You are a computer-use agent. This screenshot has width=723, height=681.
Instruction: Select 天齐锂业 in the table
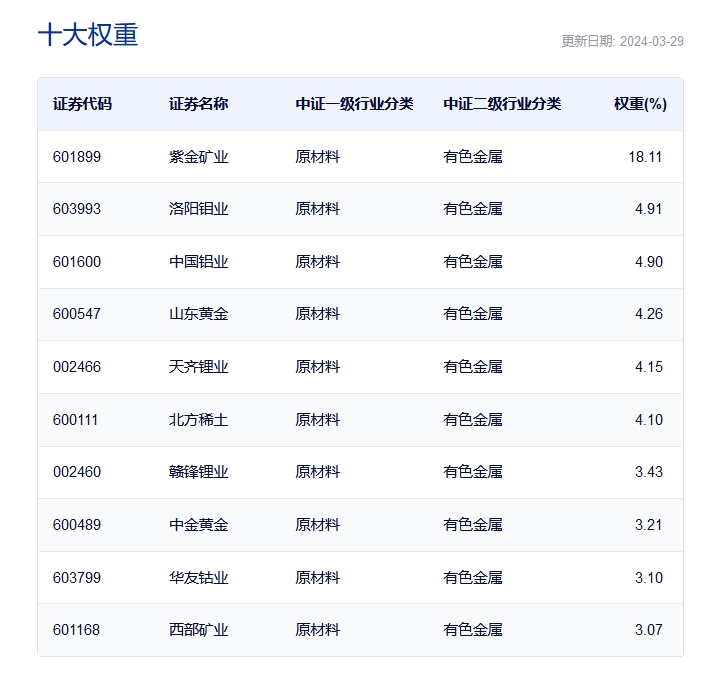click(198, 367)
